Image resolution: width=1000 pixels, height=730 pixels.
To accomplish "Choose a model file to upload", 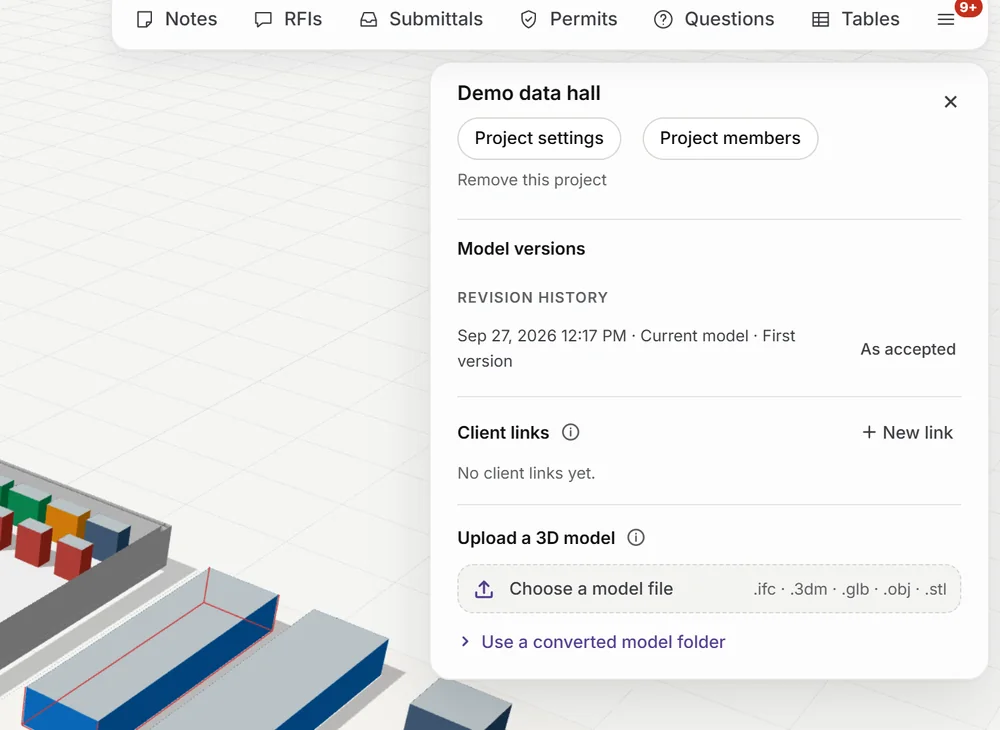I will (709, 589).
